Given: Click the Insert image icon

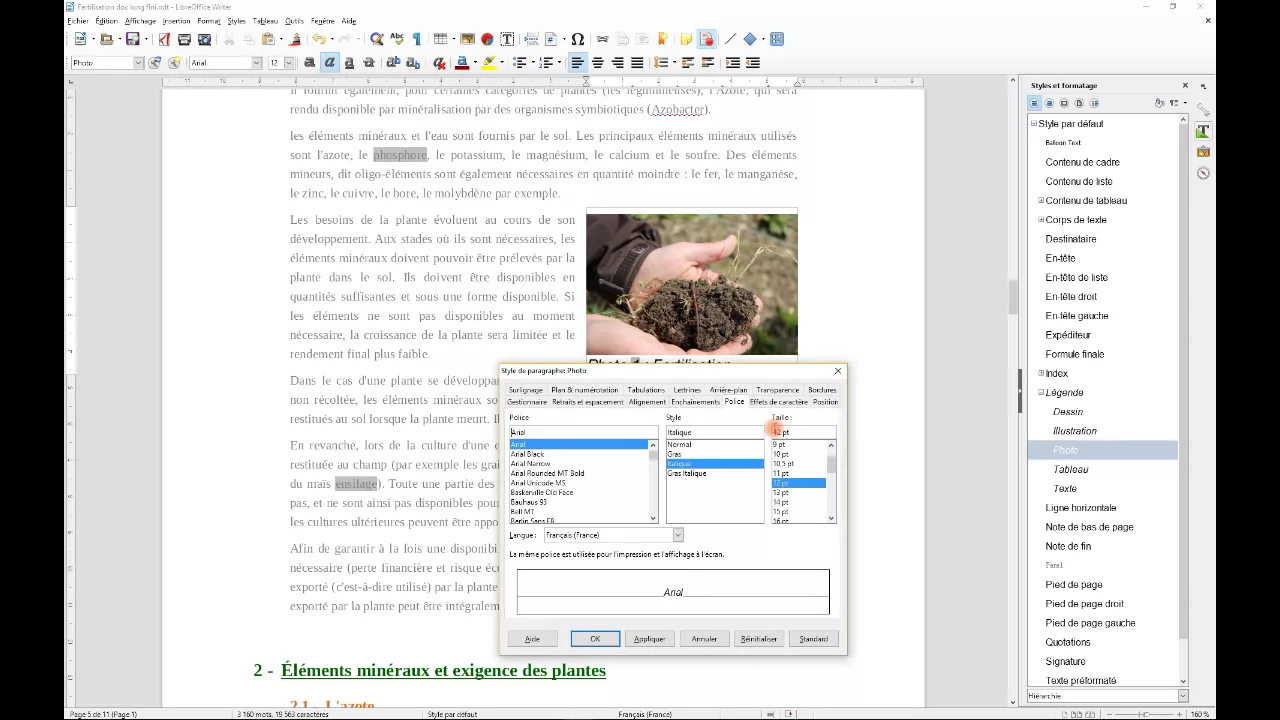Looking at the screenshot, I should (x=467, y=39).
